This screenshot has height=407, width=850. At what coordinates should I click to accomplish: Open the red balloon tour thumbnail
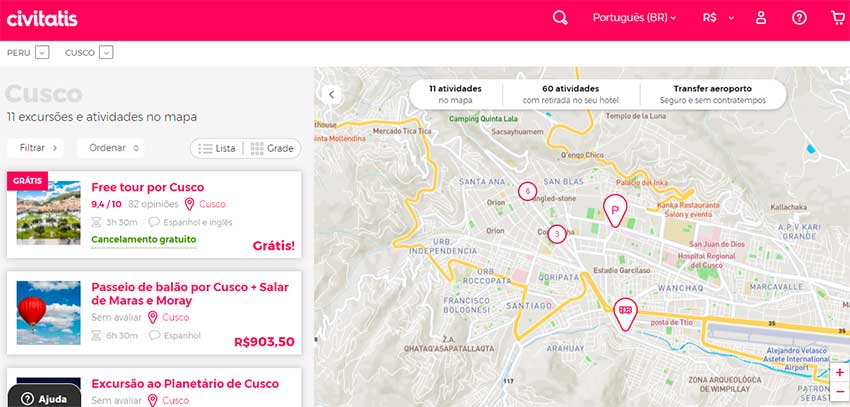[48, 313]
